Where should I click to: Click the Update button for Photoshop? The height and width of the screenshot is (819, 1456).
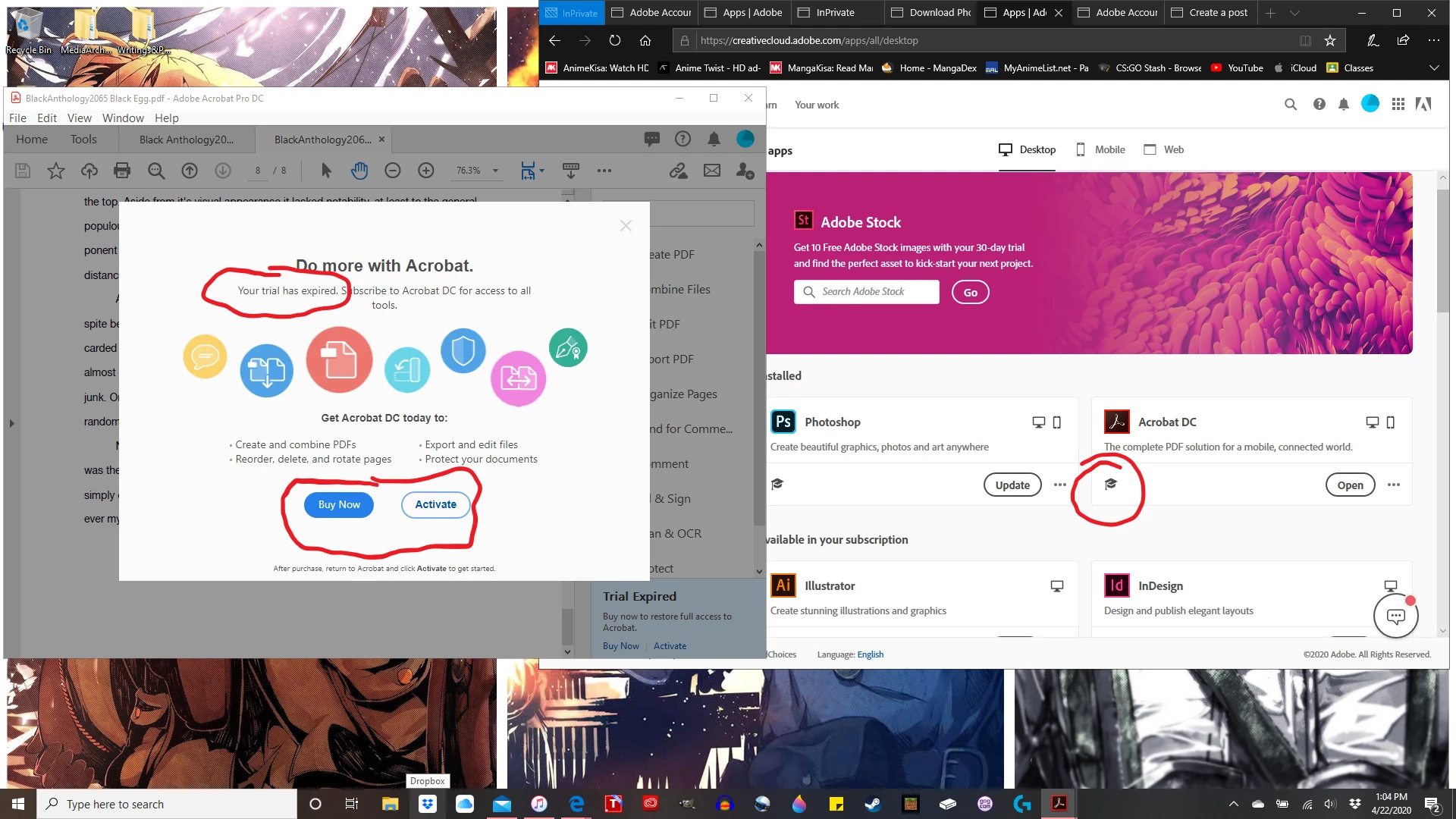coord(1012,485)
